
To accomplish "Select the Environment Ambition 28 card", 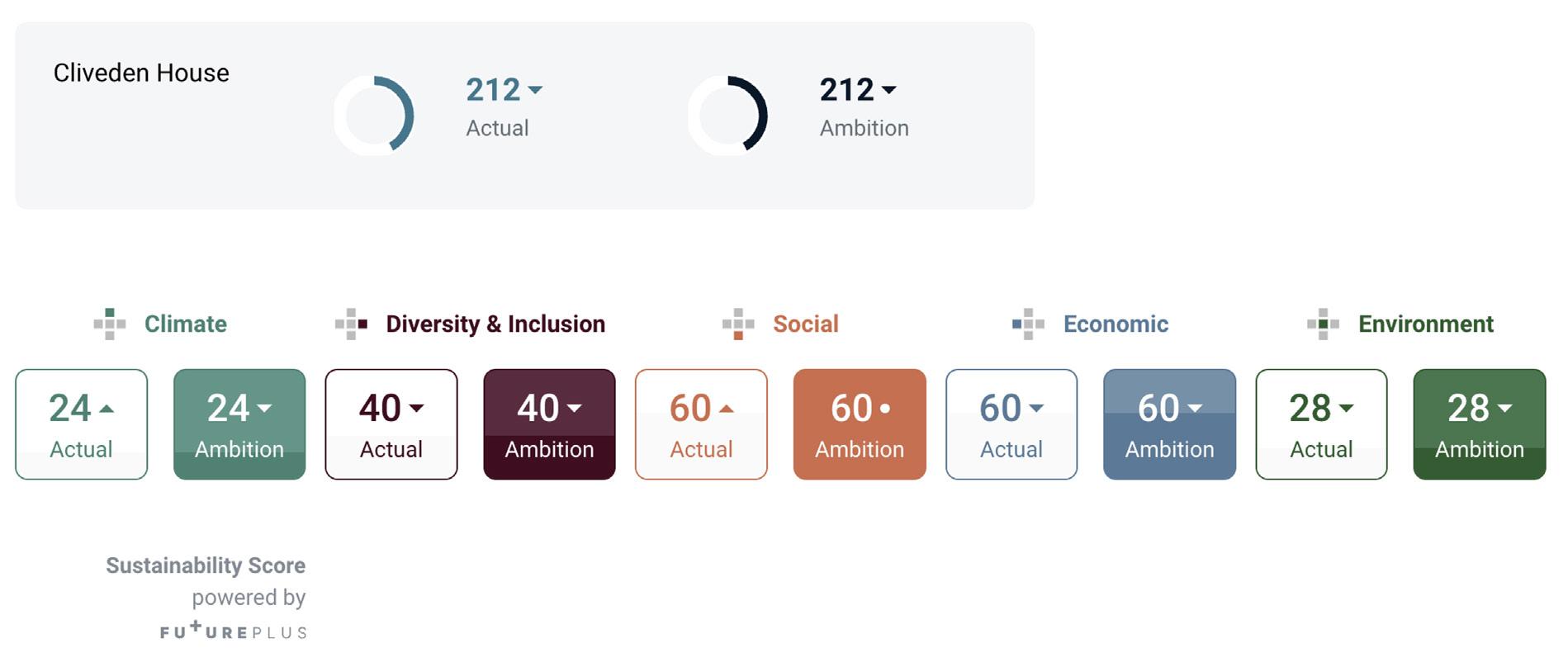I will click(x=1479, y=424).
